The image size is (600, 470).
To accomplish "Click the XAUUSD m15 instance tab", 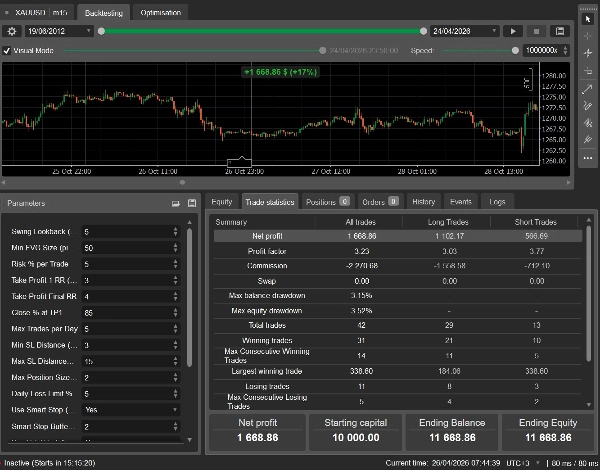I will (37, 13).
